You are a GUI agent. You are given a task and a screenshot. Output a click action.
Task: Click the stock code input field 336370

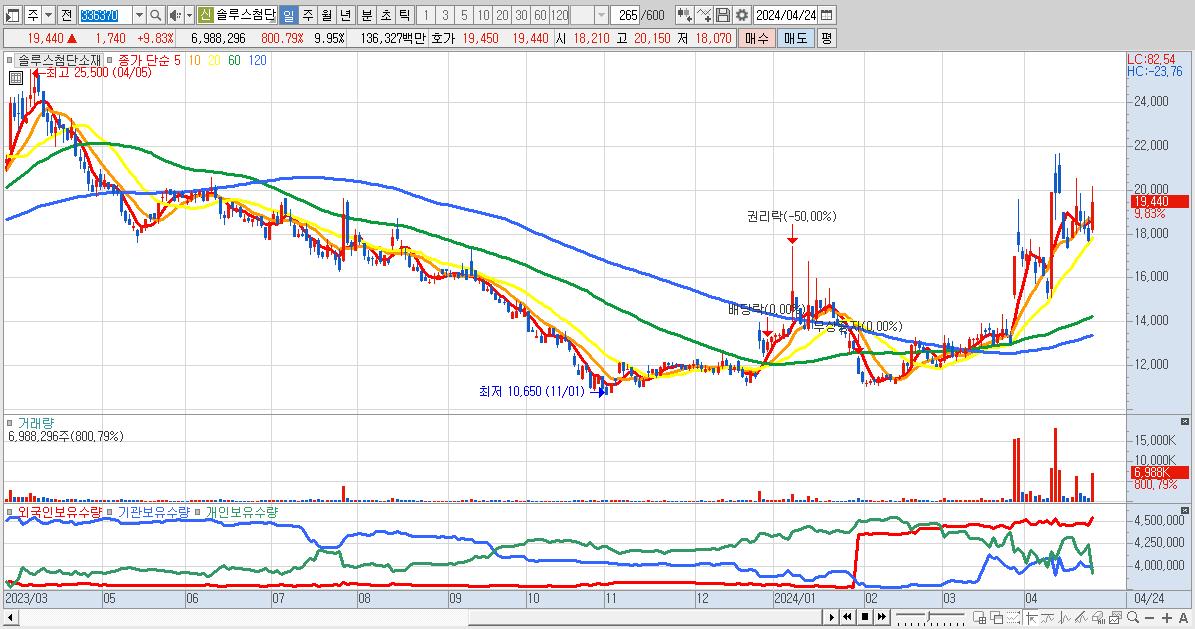105,14
